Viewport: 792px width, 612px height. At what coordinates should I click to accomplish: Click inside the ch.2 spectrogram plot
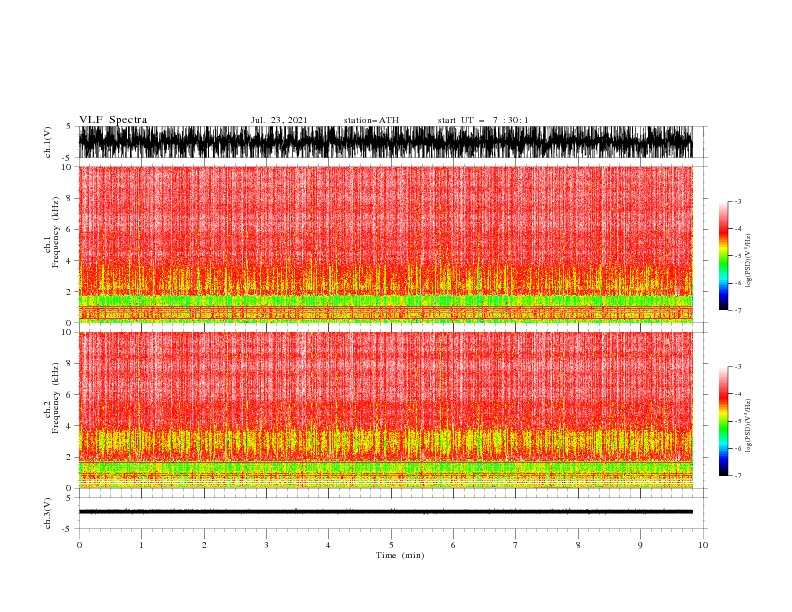[385, 410]
